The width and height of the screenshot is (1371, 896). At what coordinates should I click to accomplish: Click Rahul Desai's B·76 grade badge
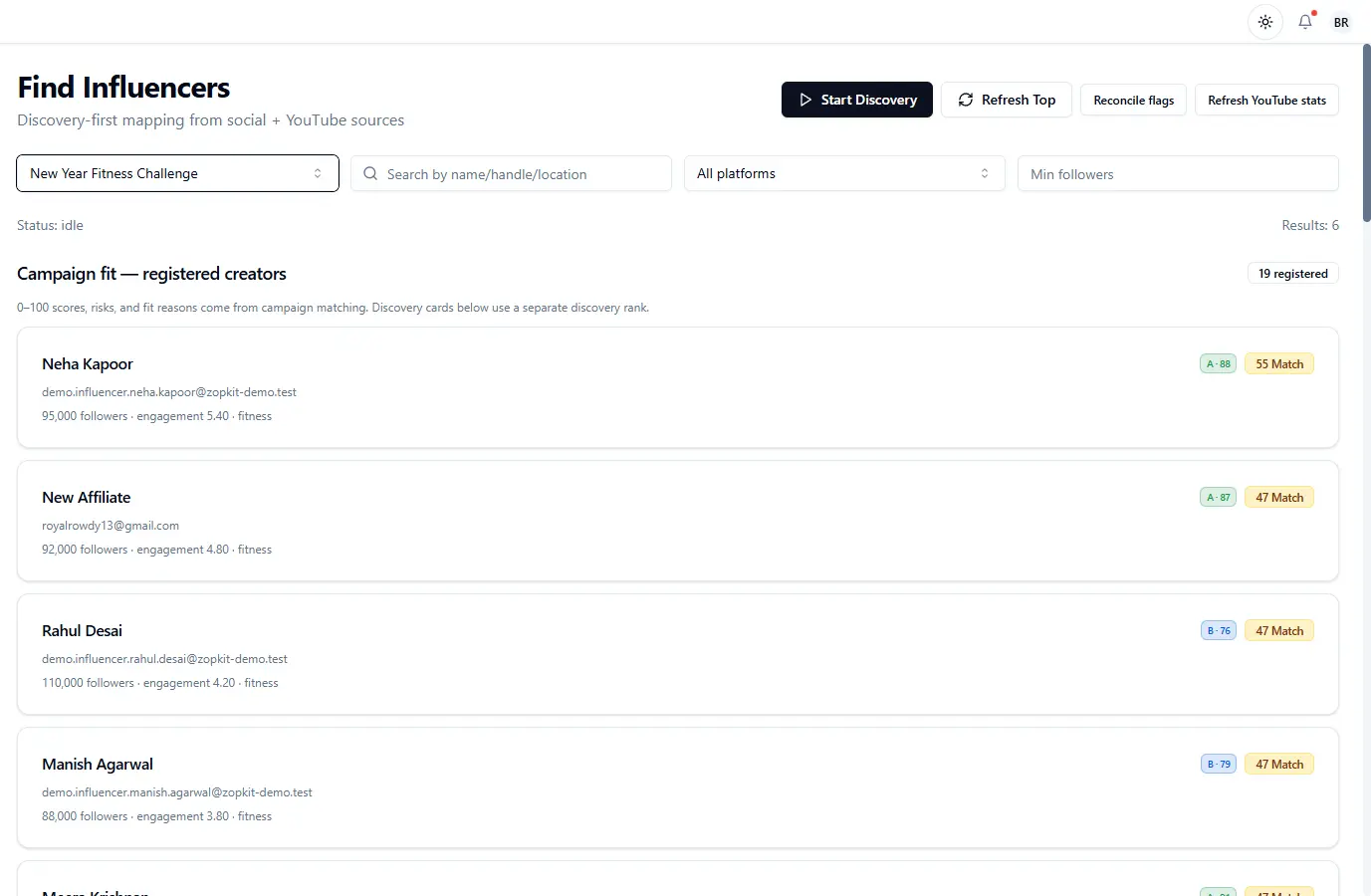coord(1219,631)
